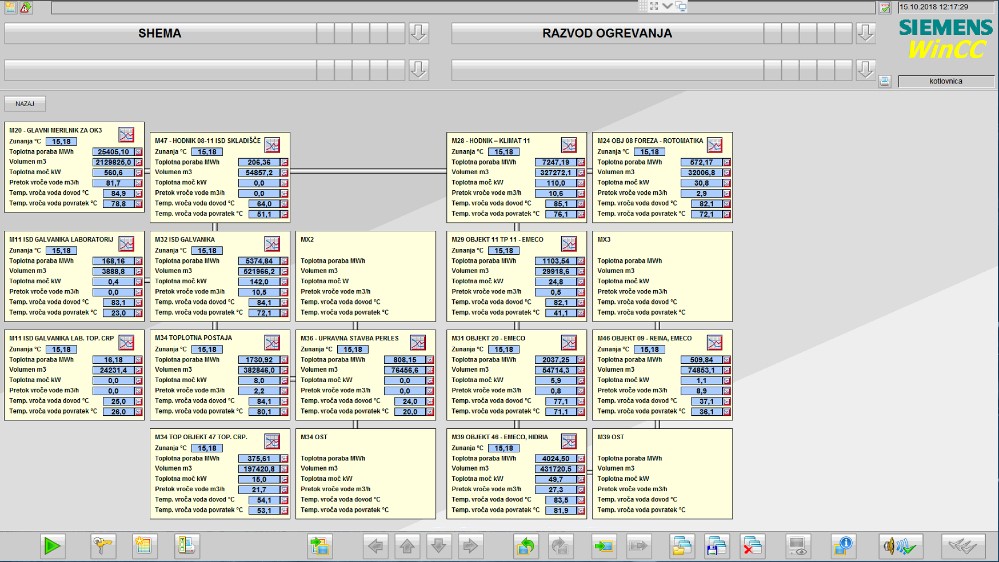Click the green play arrow toolbar icon
The width and height of the screenshot is (999, 562).
tap(52, 546)
